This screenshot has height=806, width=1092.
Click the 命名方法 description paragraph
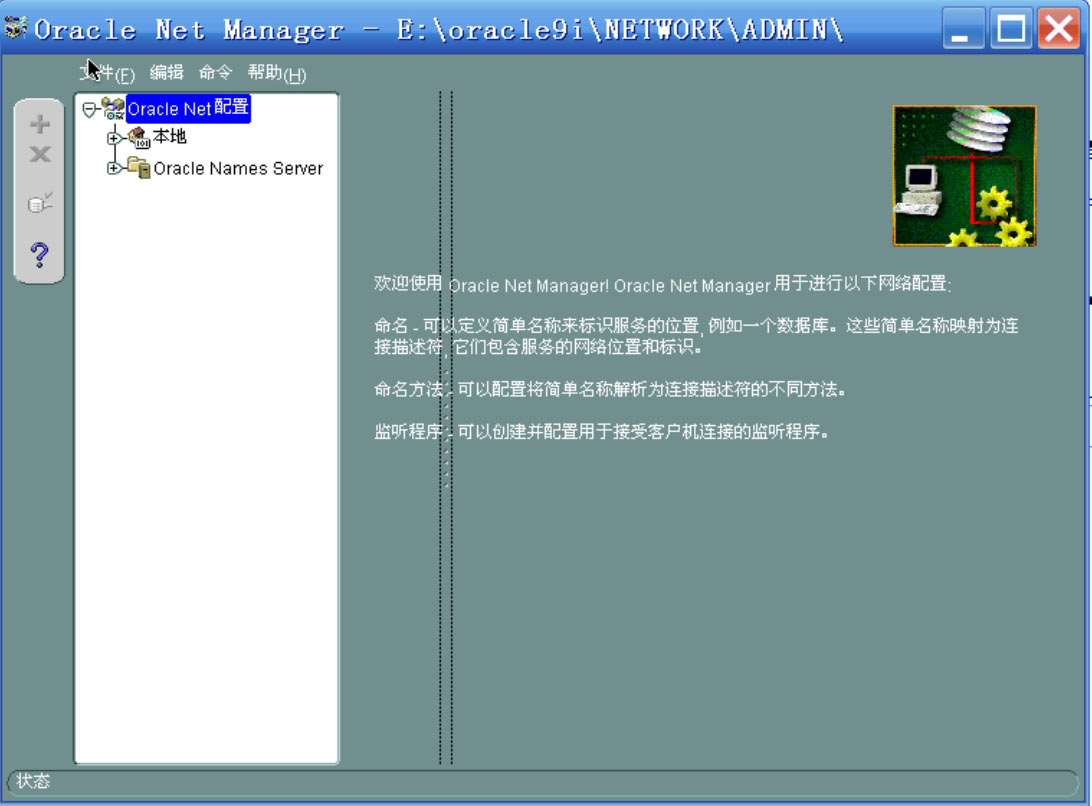(610, 389)
